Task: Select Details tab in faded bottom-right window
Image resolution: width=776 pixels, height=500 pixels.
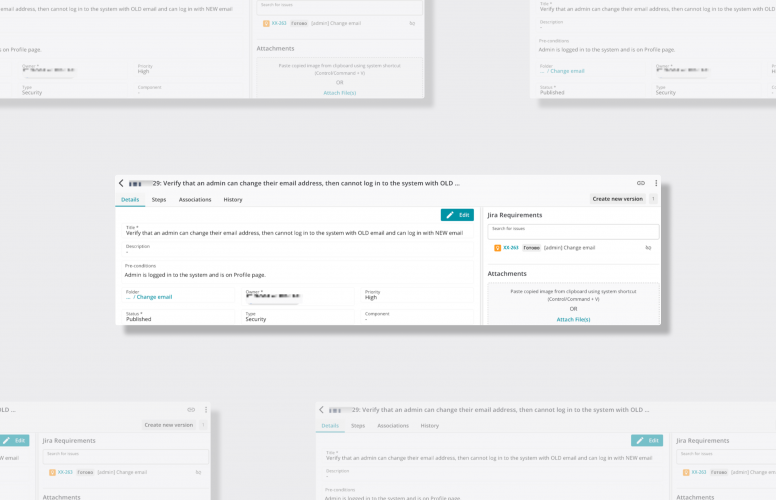Action: click(330, 426)
